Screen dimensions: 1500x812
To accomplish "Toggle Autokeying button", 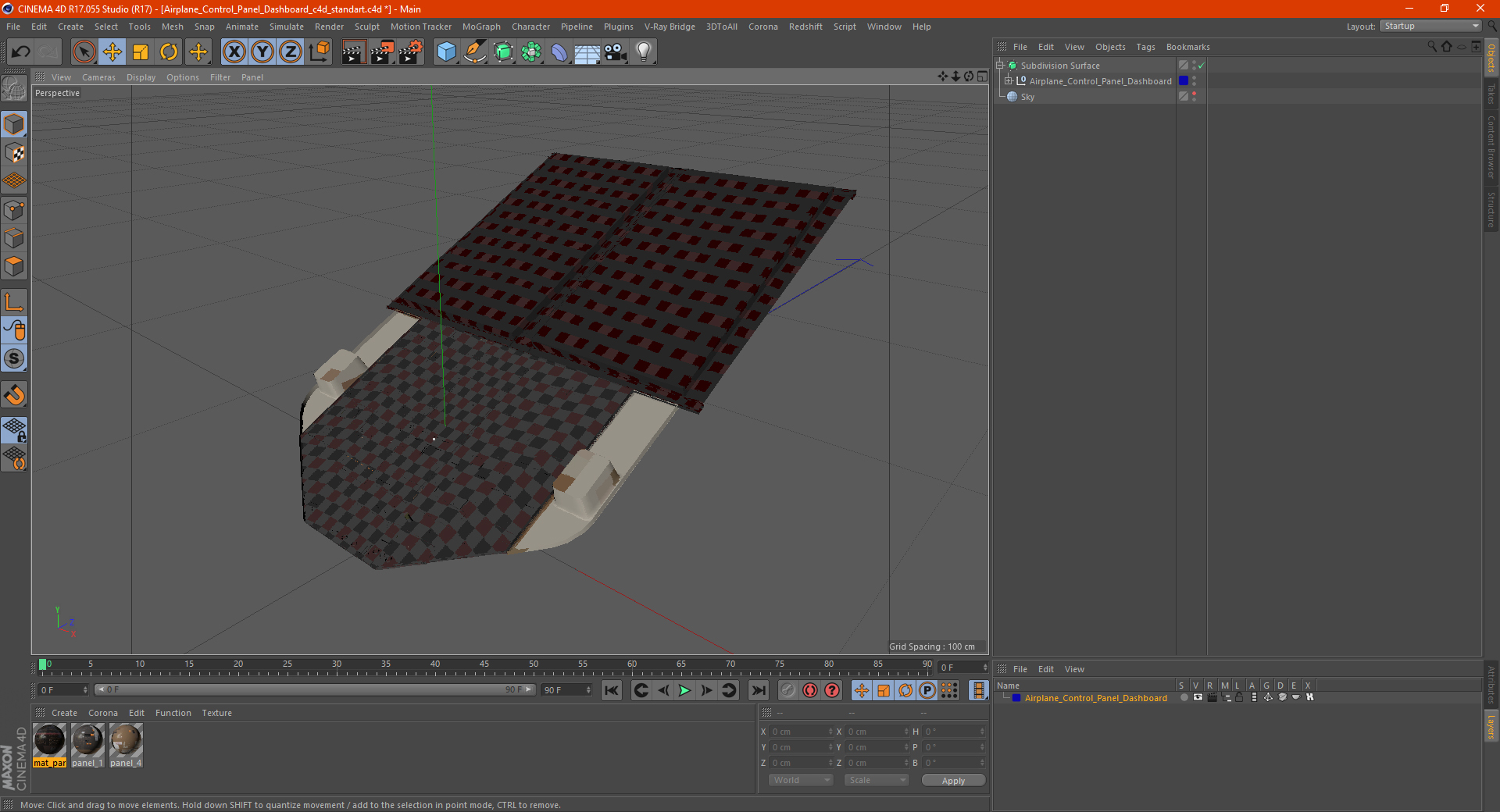I will (x=810, y=690).
